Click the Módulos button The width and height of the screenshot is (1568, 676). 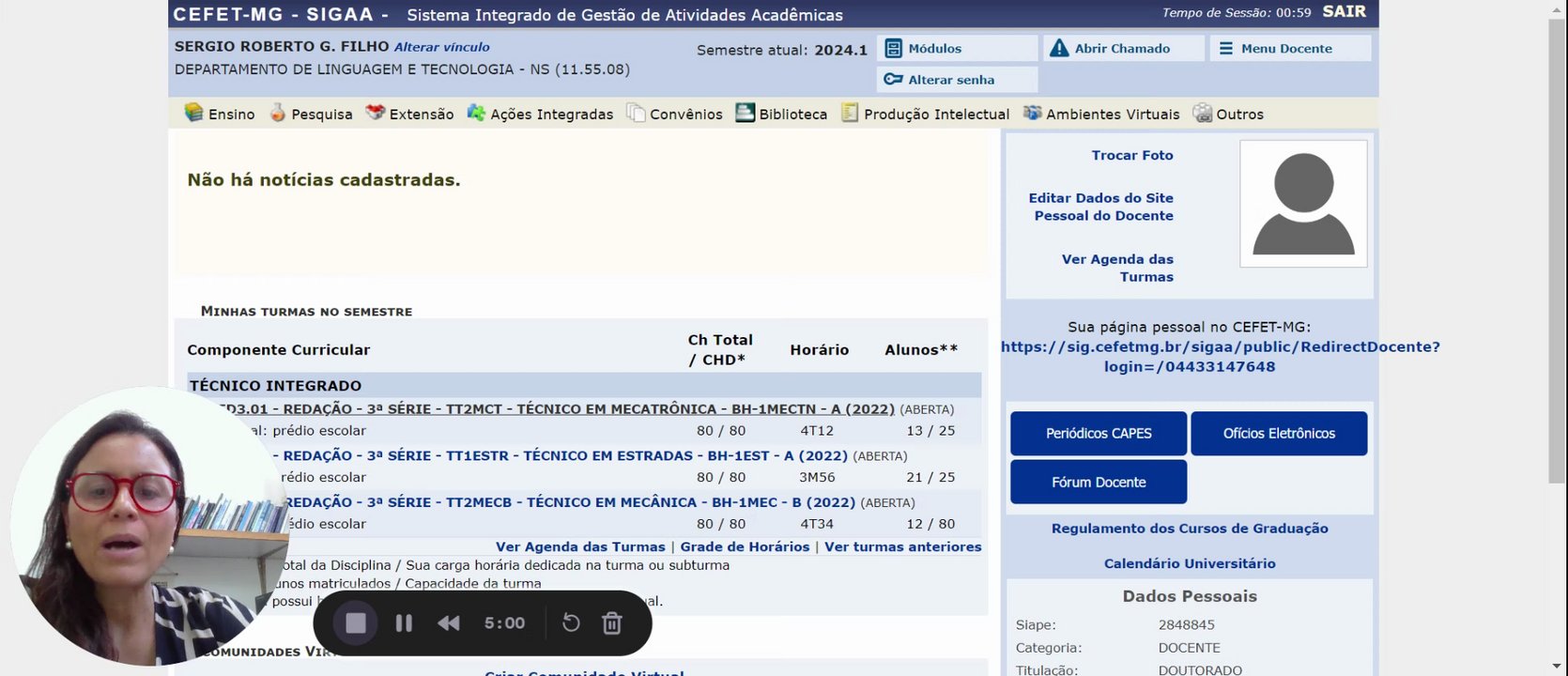tap(958, 49)
